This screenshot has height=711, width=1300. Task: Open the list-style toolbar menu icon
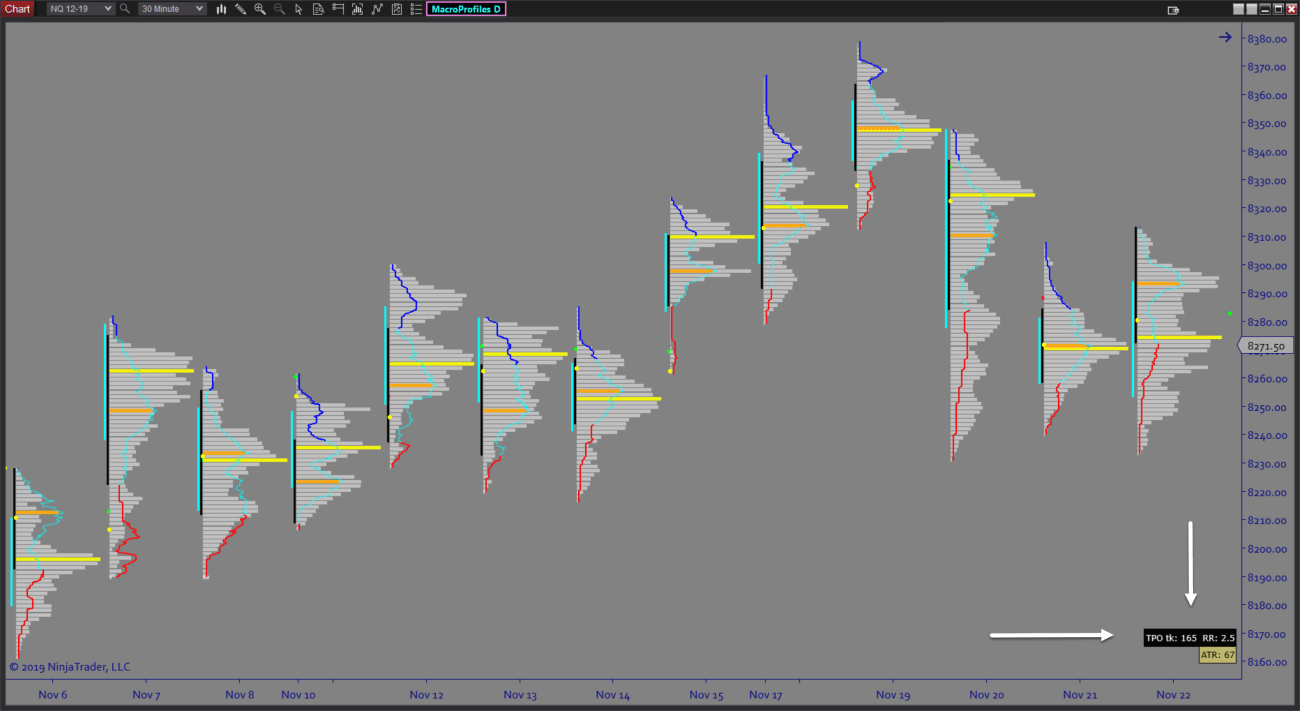[x=415, y=9]
